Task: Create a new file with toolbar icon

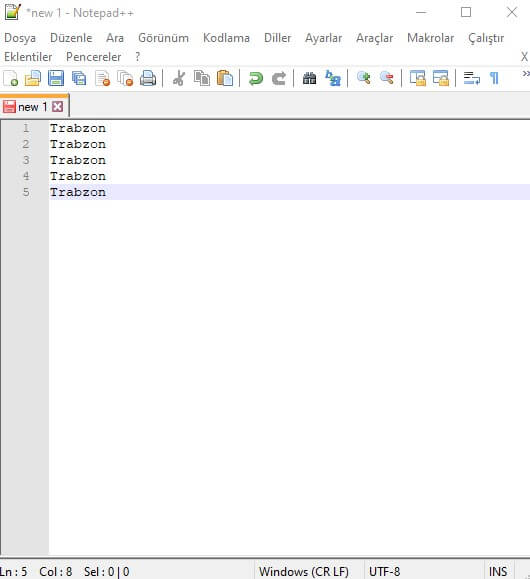Action: [x=10, y=79]
